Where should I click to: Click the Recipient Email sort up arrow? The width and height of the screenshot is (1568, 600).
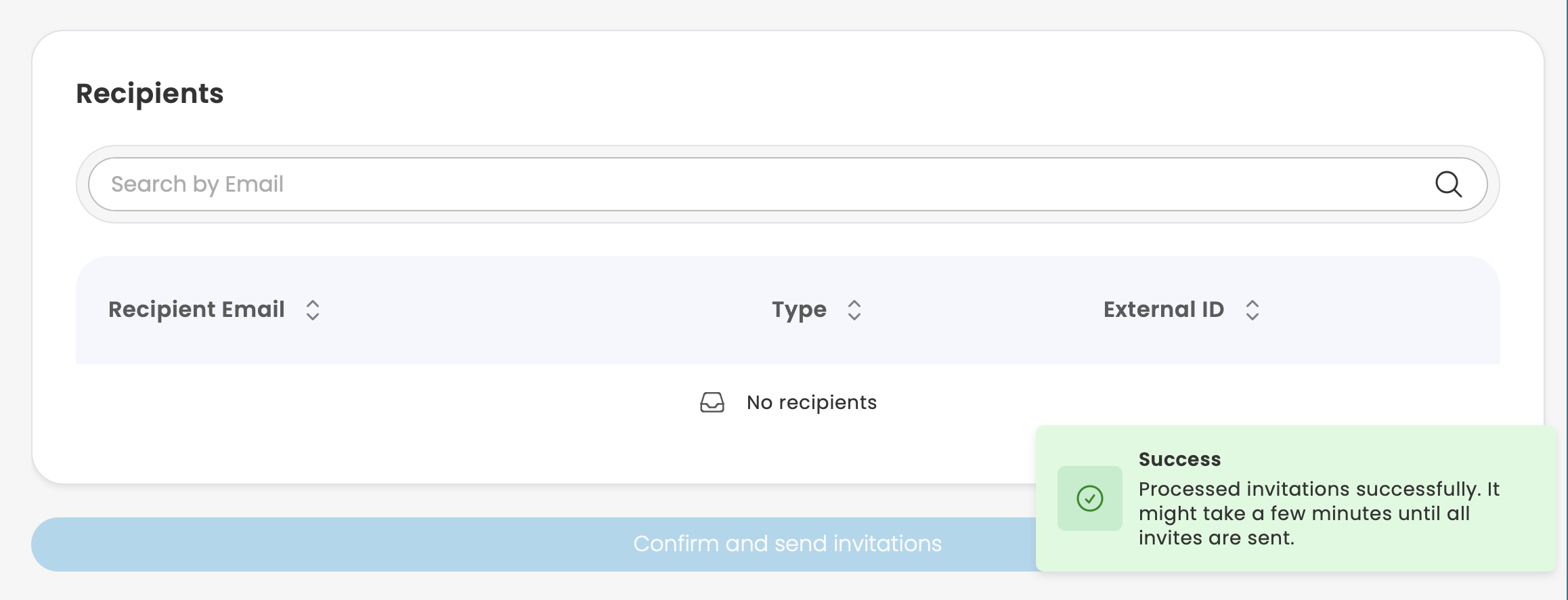(313, 304)
